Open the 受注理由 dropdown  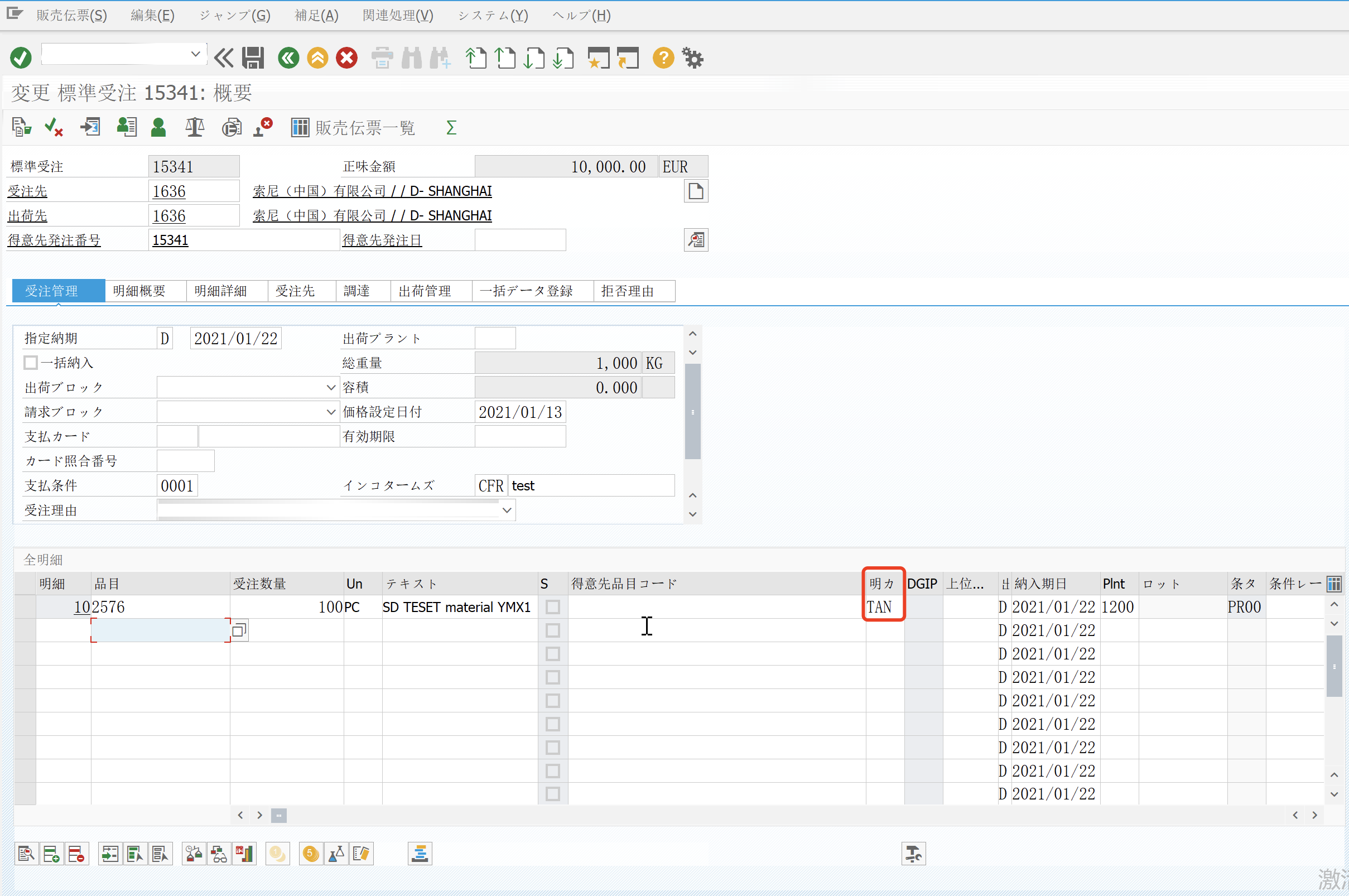pos(507,510)
